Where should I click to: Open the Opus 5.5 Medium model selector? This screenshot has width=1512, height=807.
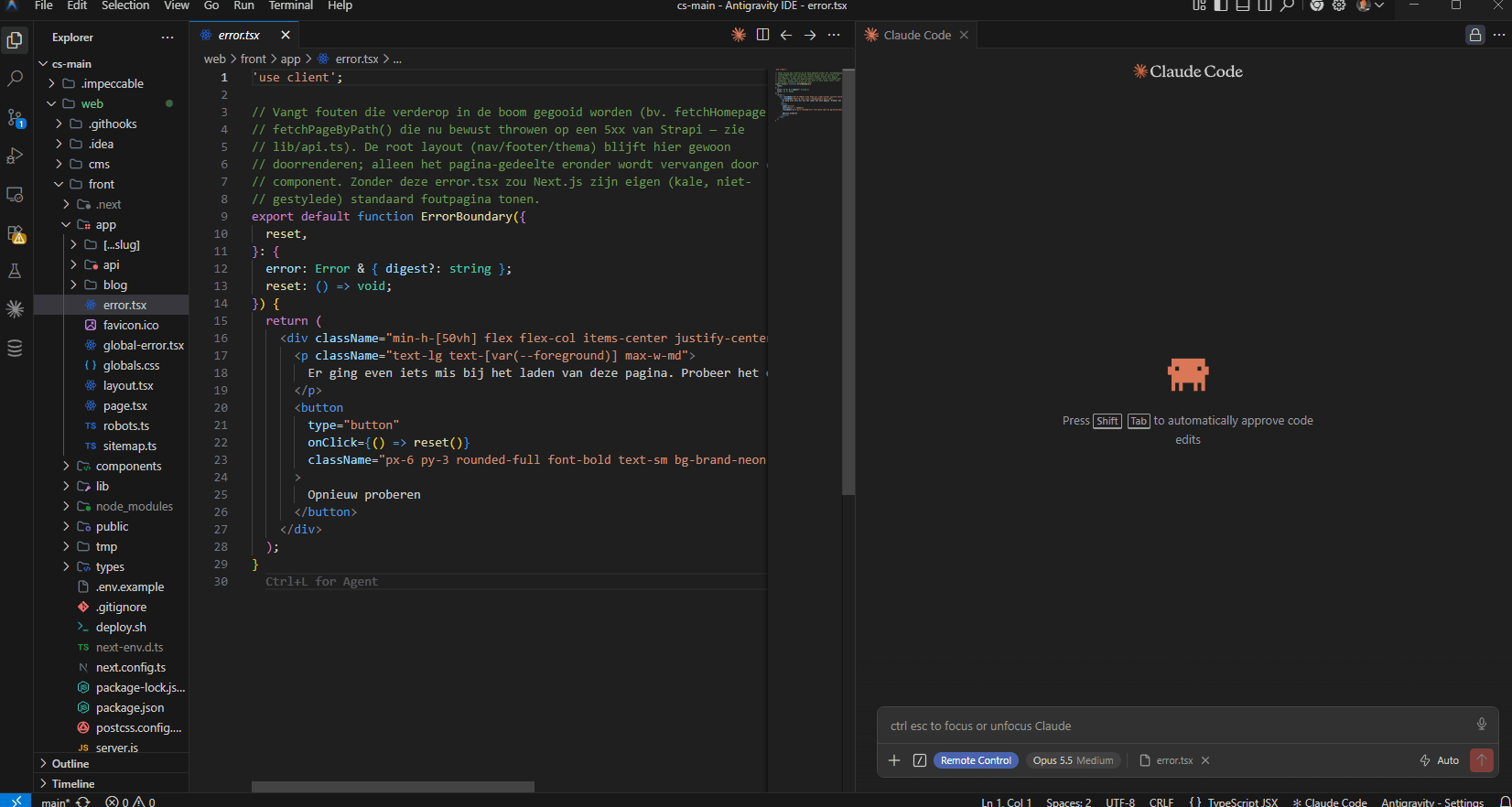coord(1073,760)
